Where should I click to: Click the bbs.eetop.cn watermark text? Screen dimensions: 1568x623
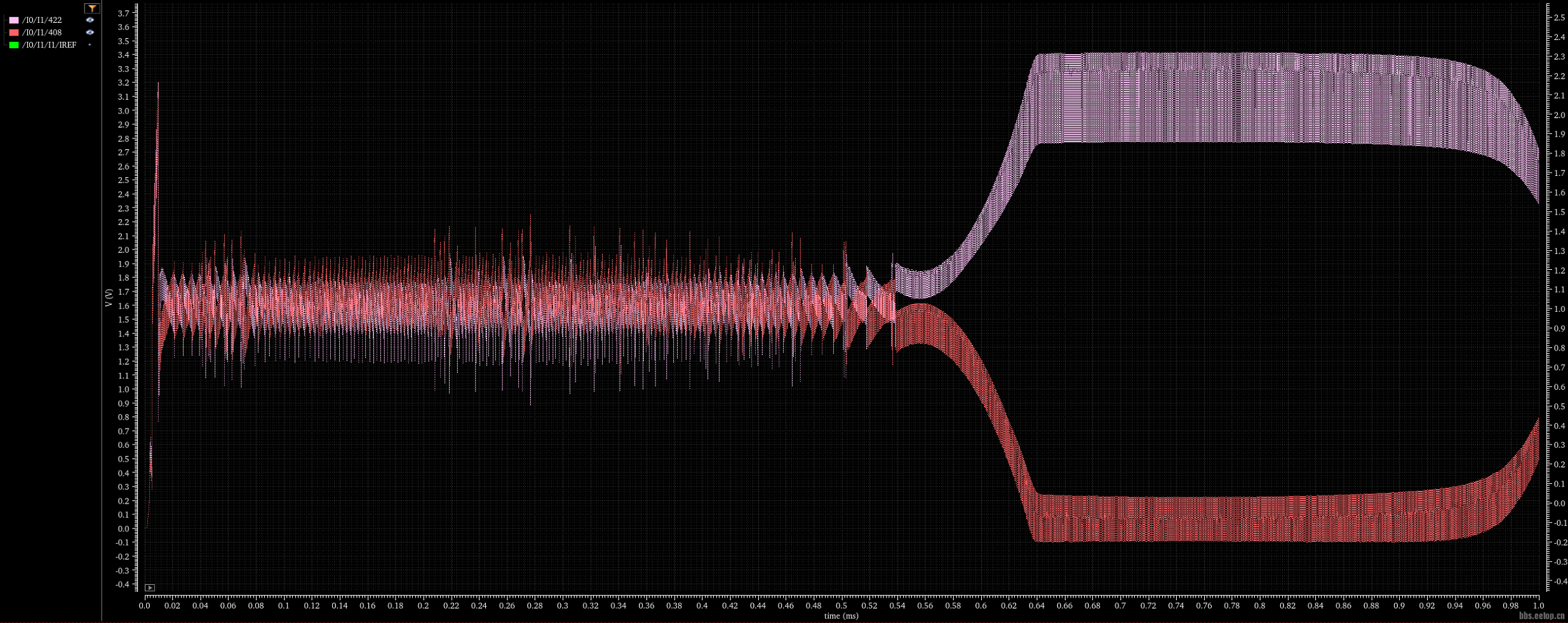click(x=1541, y=616)
